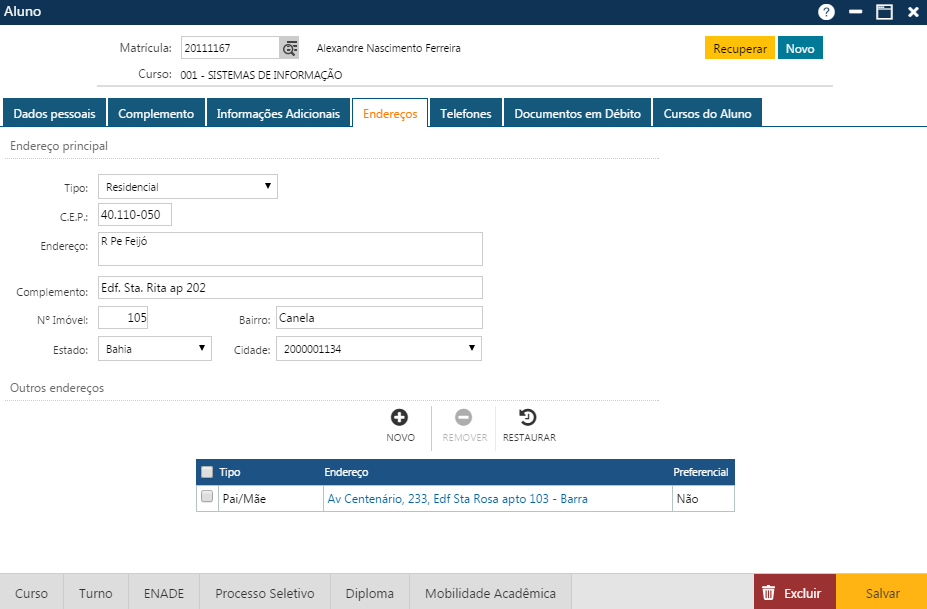This screenshot has height=609, width=927.
Task: Toggle the select-all checkbox in table header
Action: click(x=207, y=472)
